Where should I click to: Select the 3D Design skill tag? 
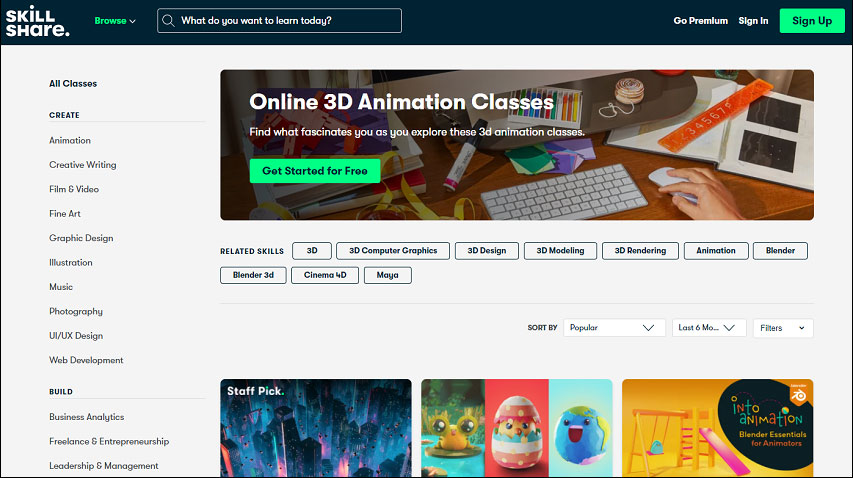(x=487, y=251)
